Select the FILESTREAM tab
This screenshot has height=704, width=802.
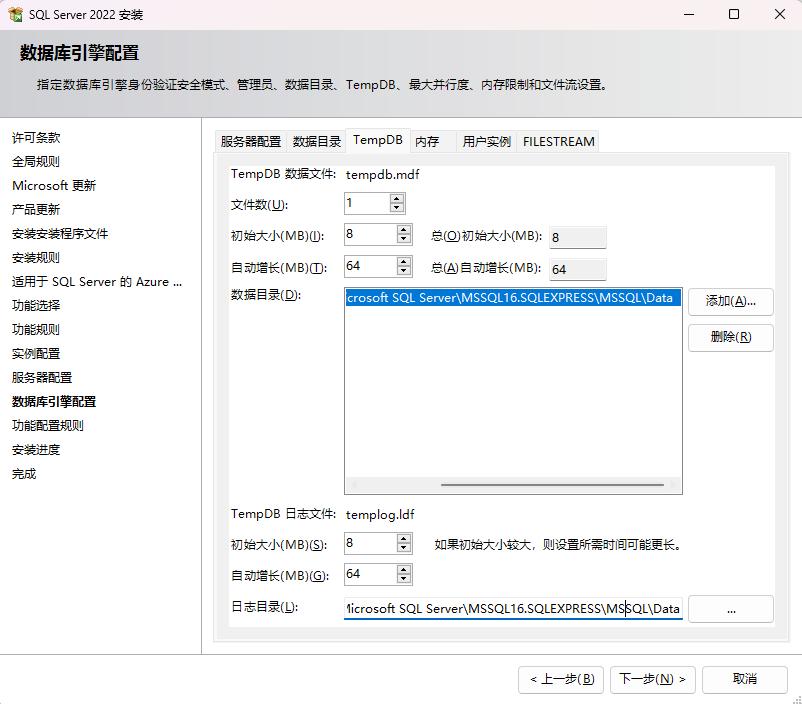tap(558, 142)
